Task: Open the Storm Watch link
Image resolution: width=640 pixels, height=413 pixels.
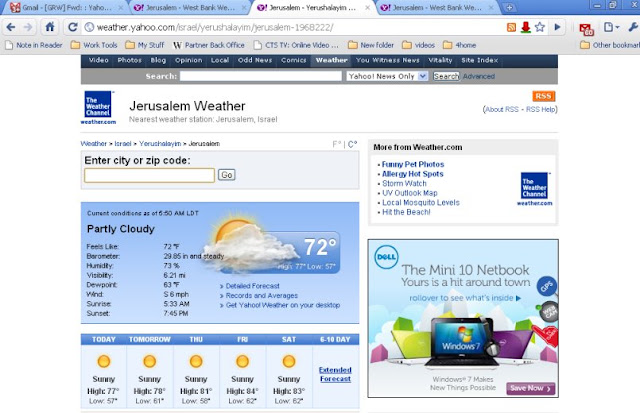Action: pos(404,184)
